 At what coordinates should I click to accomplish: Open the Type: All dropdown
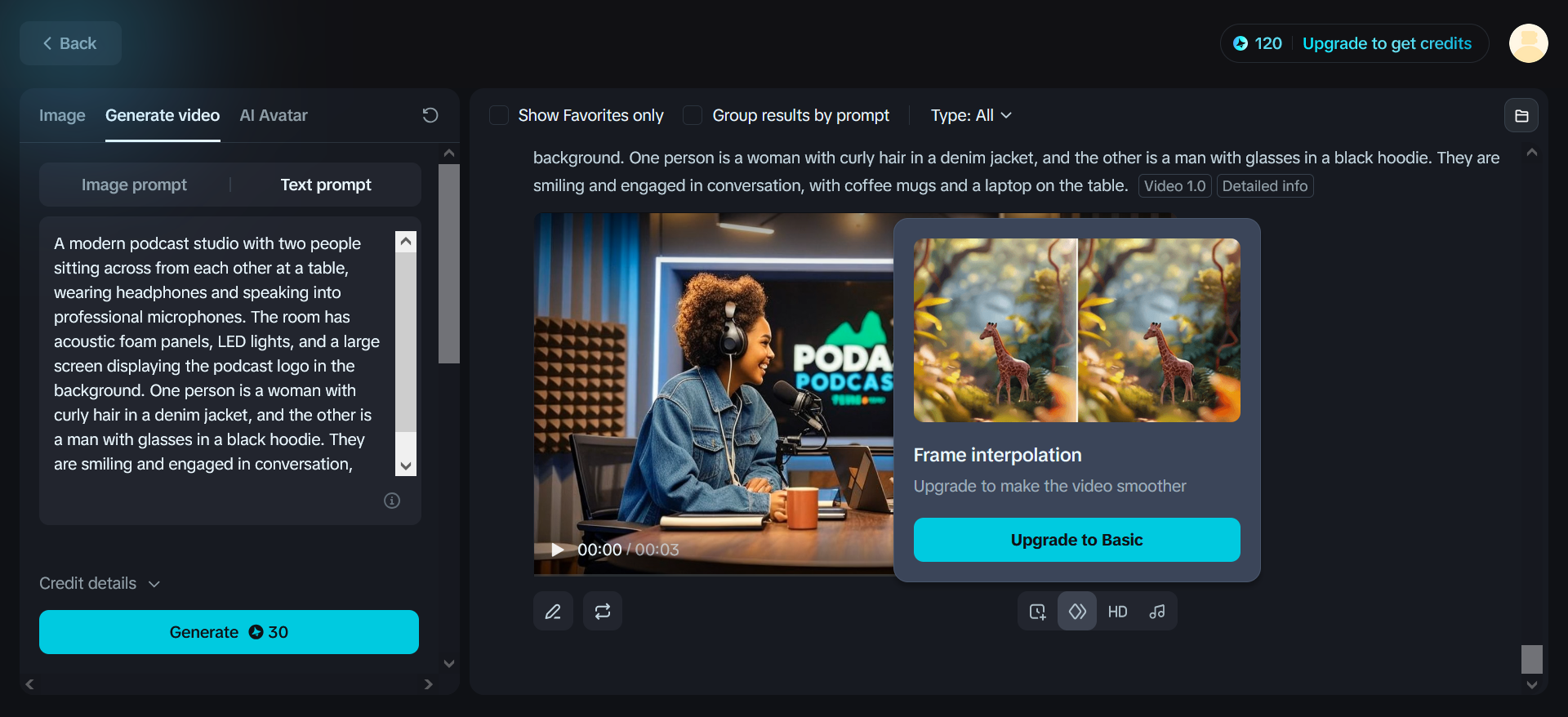971,115
